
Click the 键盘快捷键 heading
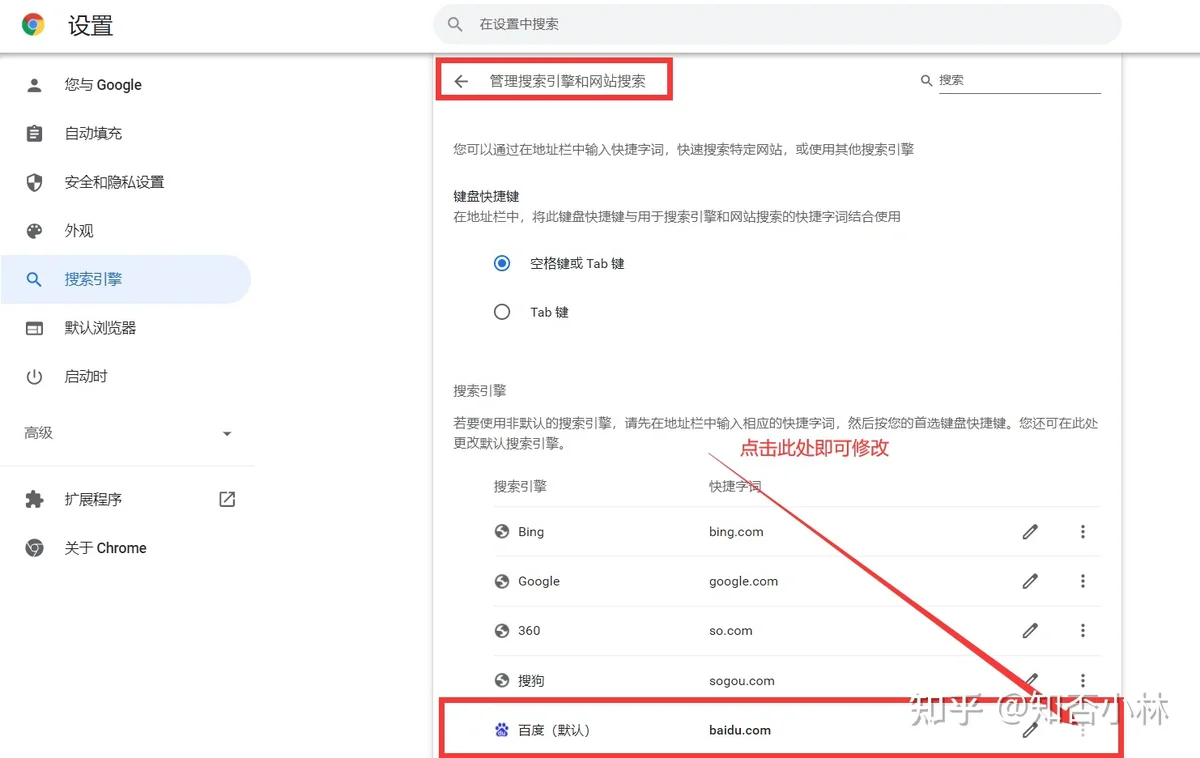pos(486,197)
